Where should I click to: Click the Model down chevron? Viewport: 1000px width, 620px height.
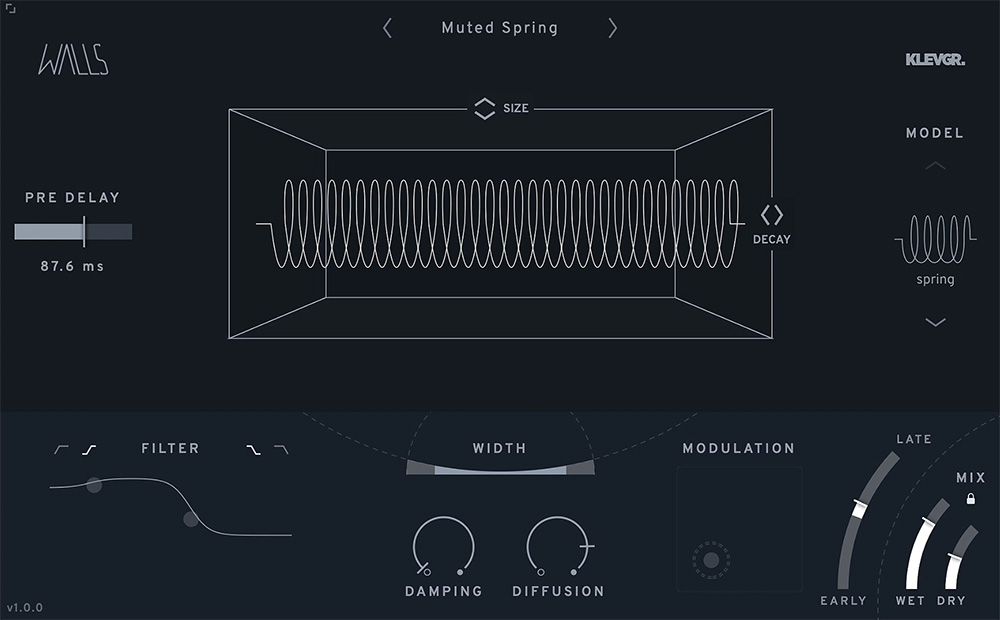[x=935, y=322]
